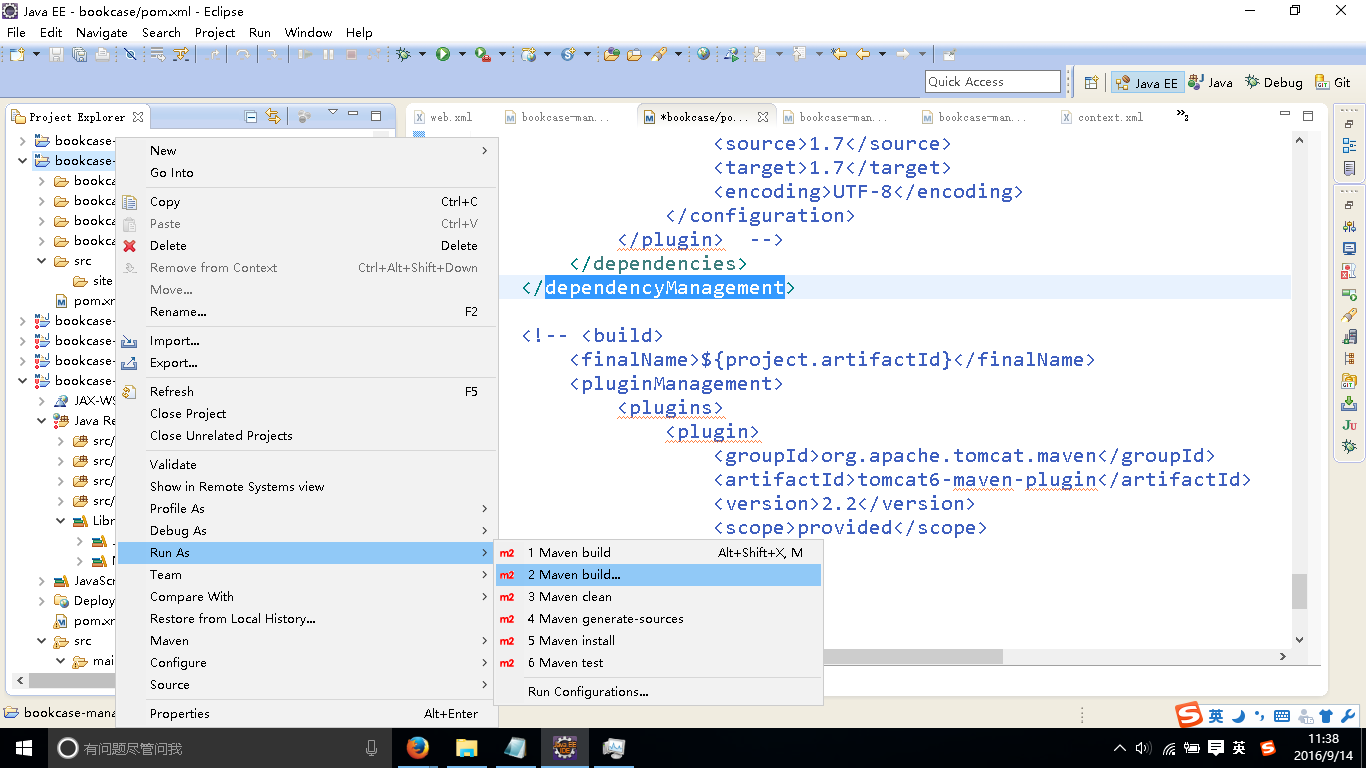
Task: Expand the Debug As submenu
Action: point(307,531)
